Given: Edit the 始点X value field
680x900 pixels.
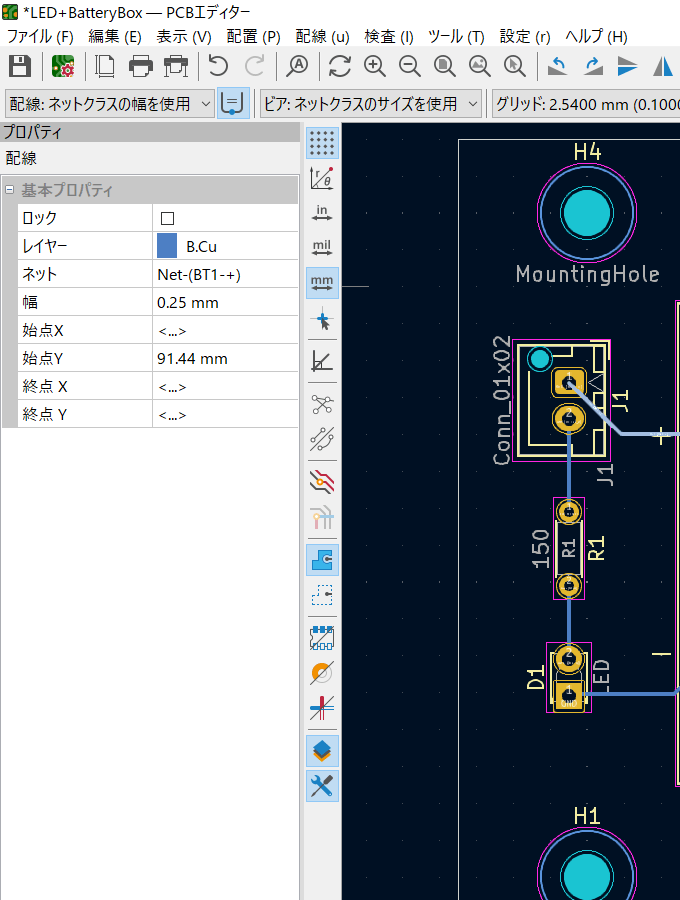Looking at the screenshot, I should pos(226,331).
